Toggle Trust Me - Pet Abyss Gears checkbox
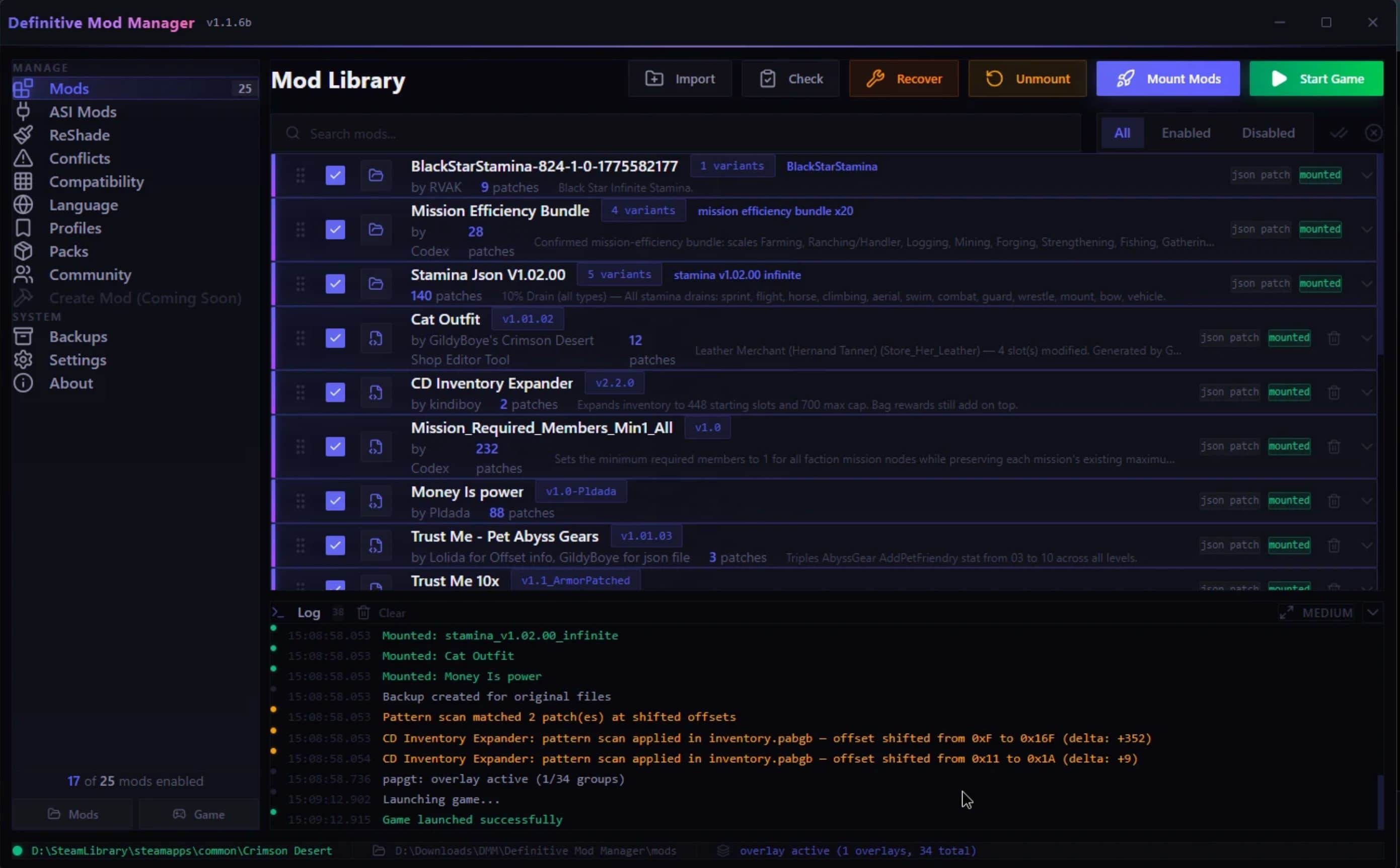This screenshot has height=868, width=1400. click(335, 545)
